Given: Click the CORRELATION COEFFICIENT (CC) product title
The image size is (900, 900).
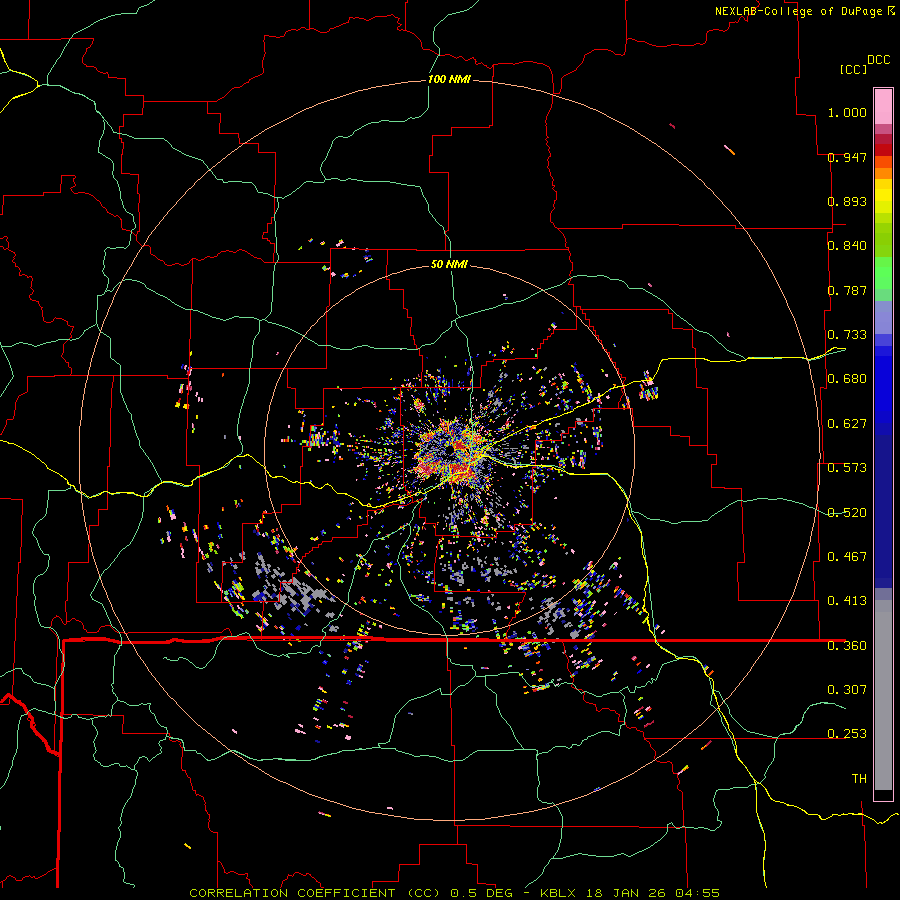Looking at the screenshot, I should pyautogui.click(x=315, y=893).
